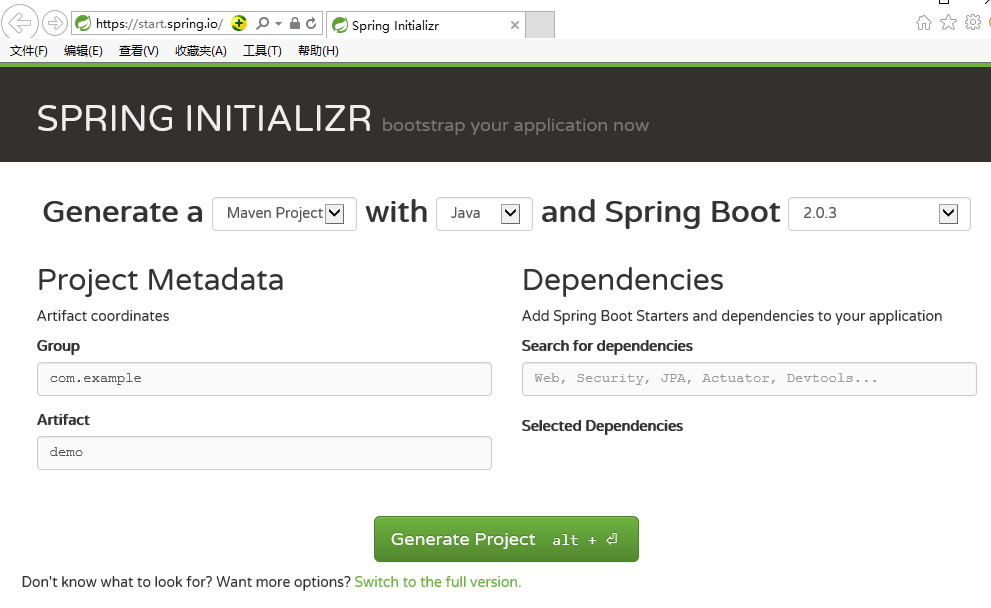Follow the Switch to the full version link
Image resolution: width=991 pixels, height=608 pixels.
[438, 582]
